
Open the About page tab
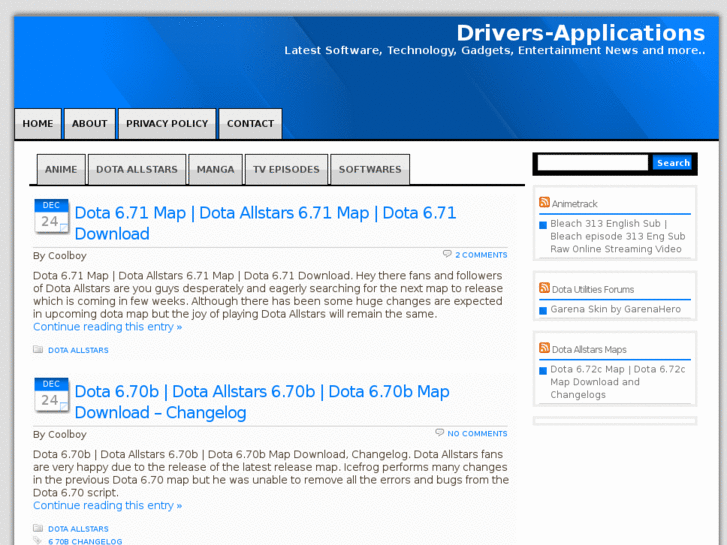pyautogui.click(x=89, y=124)
